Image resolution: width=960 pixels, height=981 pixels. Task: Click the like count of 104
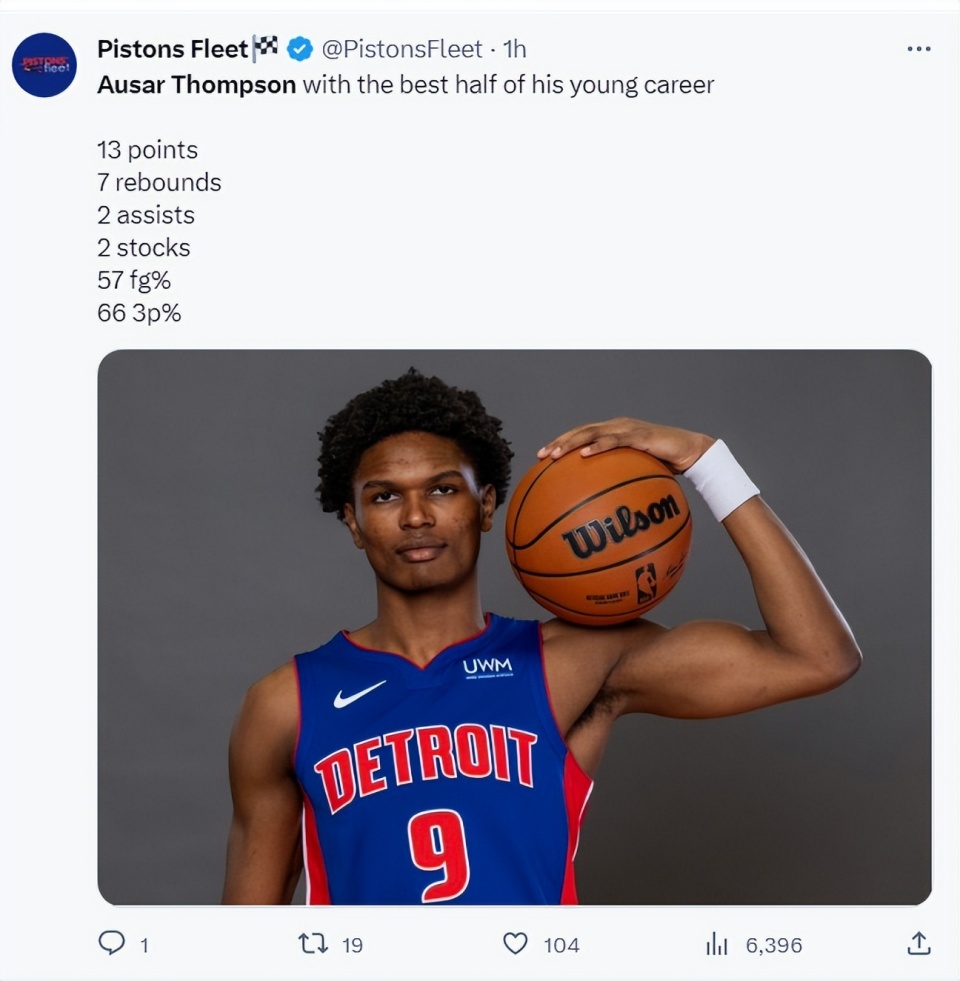561,944
